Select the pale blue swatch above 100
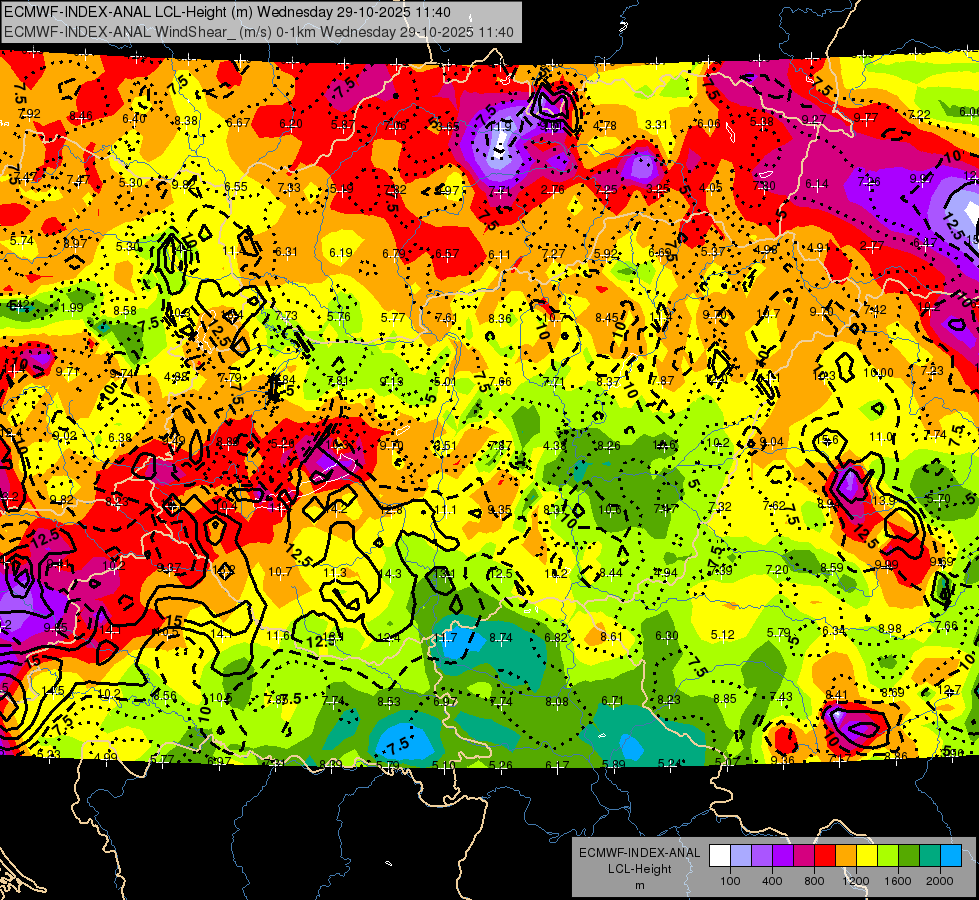 tap(740, 856)
